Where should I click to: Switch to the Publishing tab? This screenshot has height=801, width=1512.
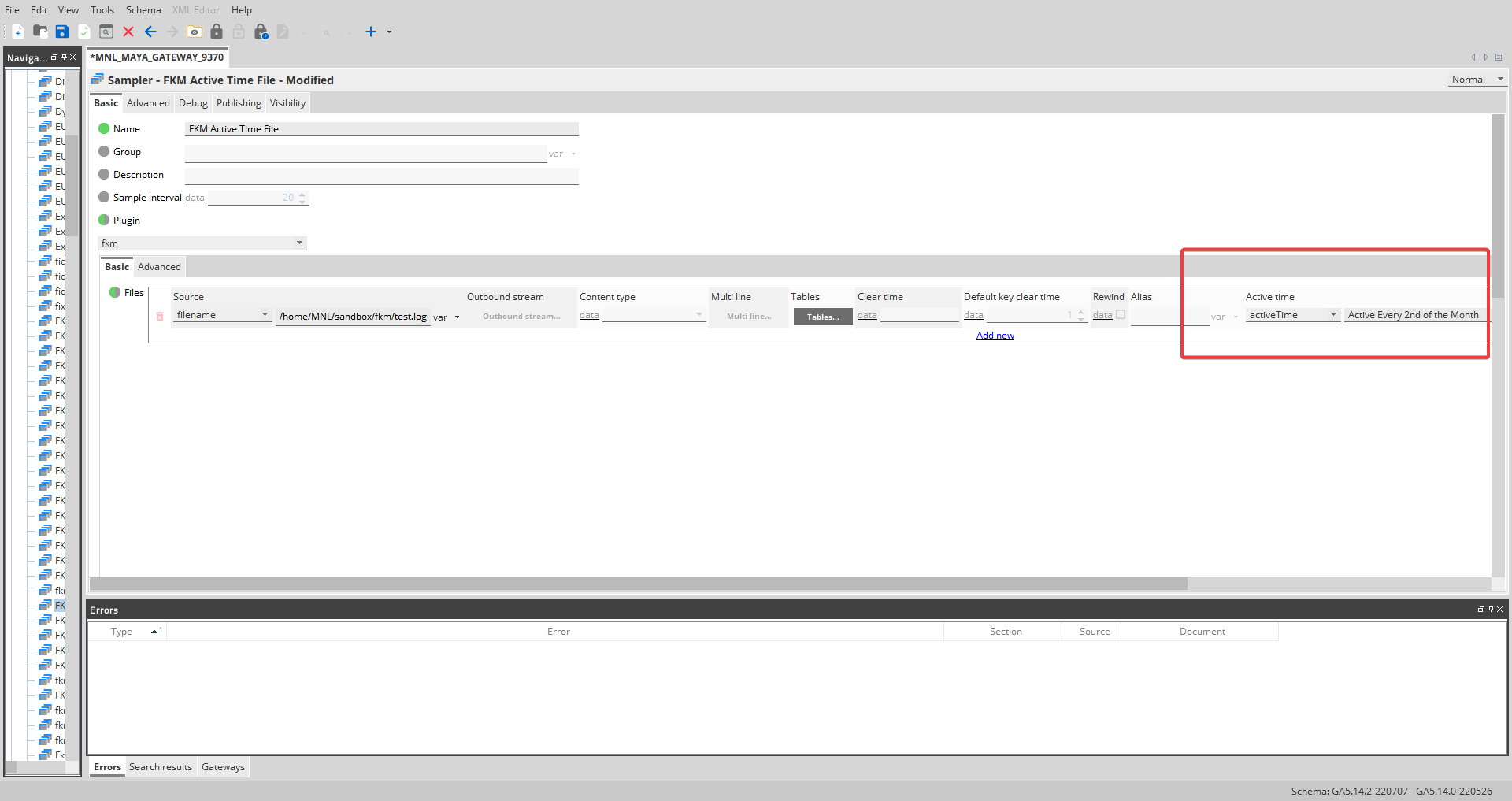pos(239,102)
